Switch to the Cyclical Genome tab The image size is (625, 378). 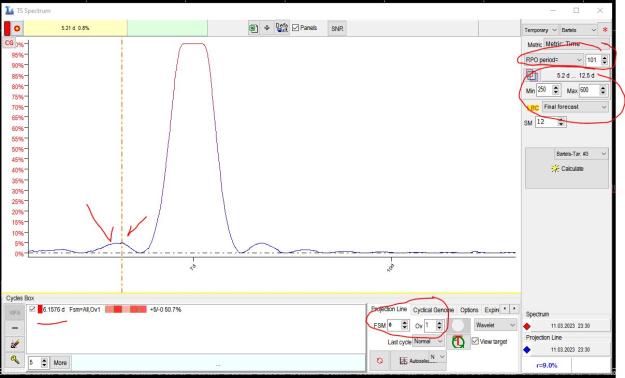[x=433, y=310]
